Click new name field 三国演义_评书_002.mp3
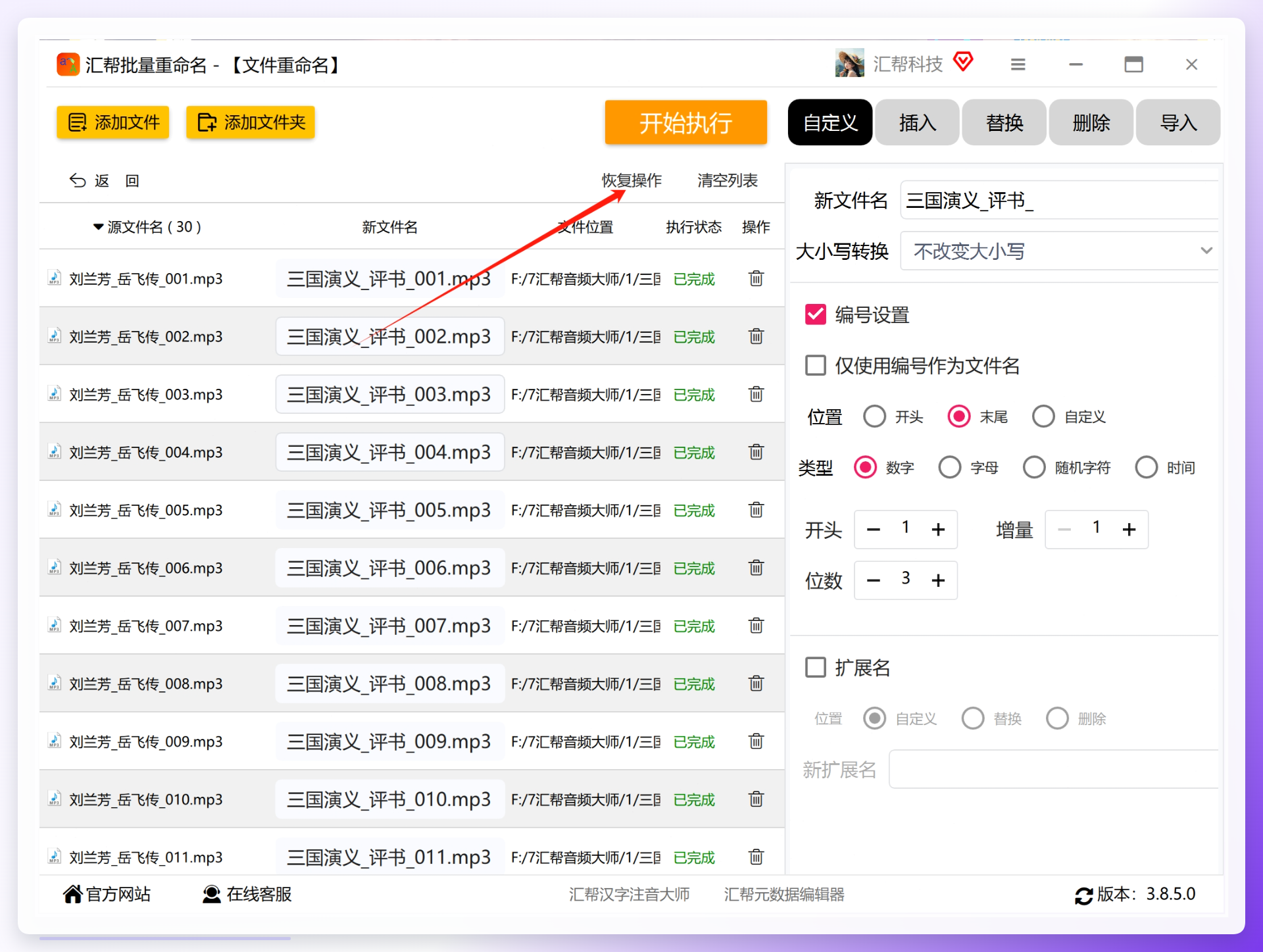1263x952 pixels. [390, 336]
